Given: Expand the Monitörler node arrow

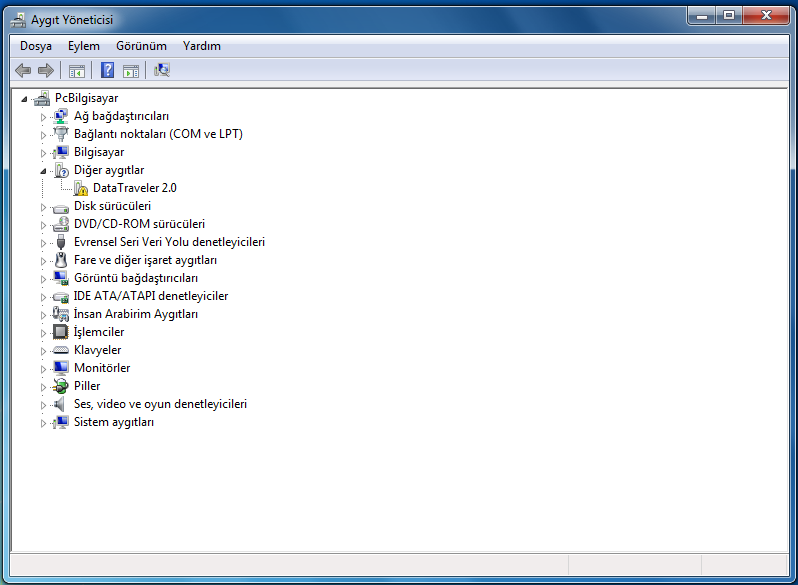Looking at the screenshot, I should click(43, 369).
